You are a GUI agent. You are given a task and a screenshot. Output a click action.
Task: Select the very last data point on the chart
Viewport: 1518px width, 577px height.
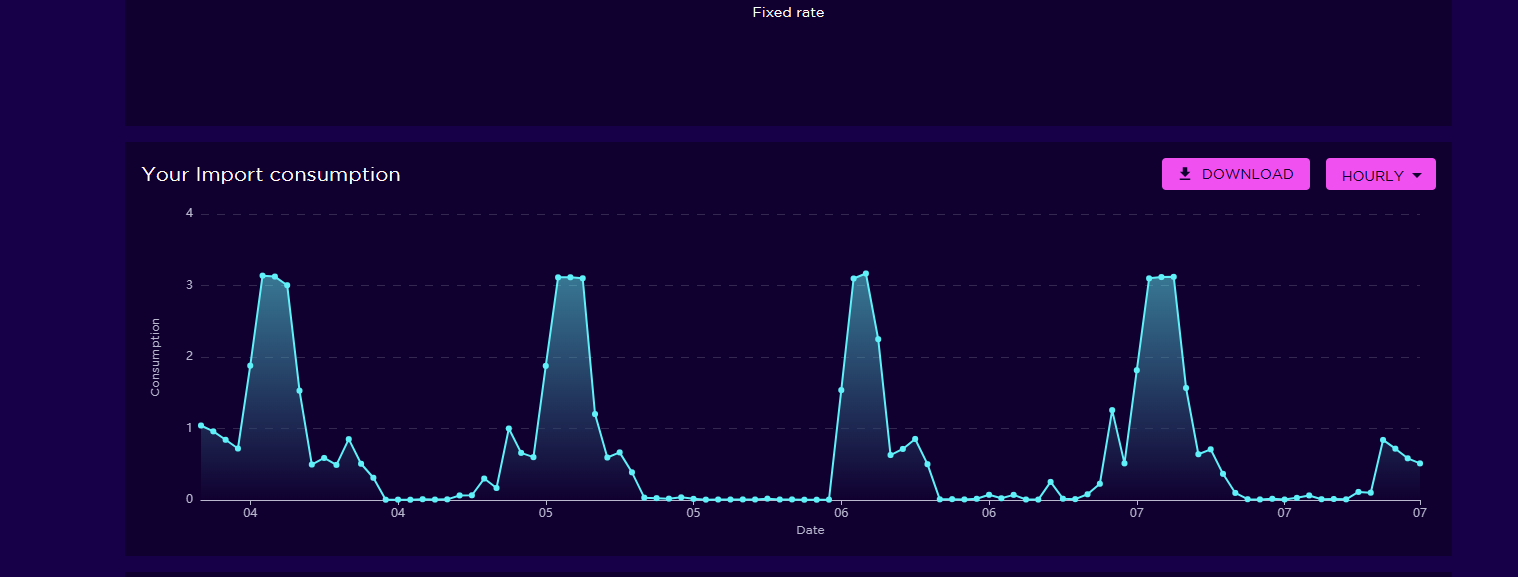1420,463
